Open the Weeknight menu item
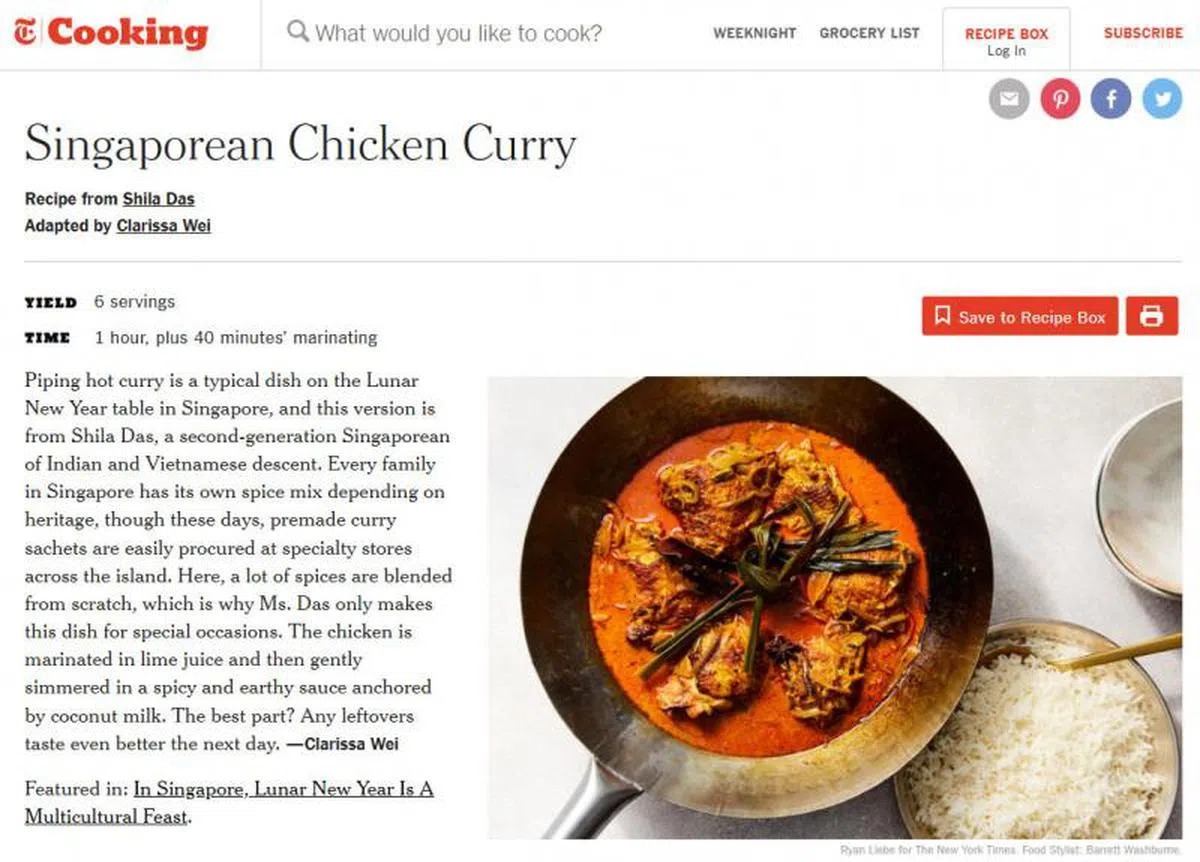Viewport: 1200px width, 862px height. pos(755,33)
